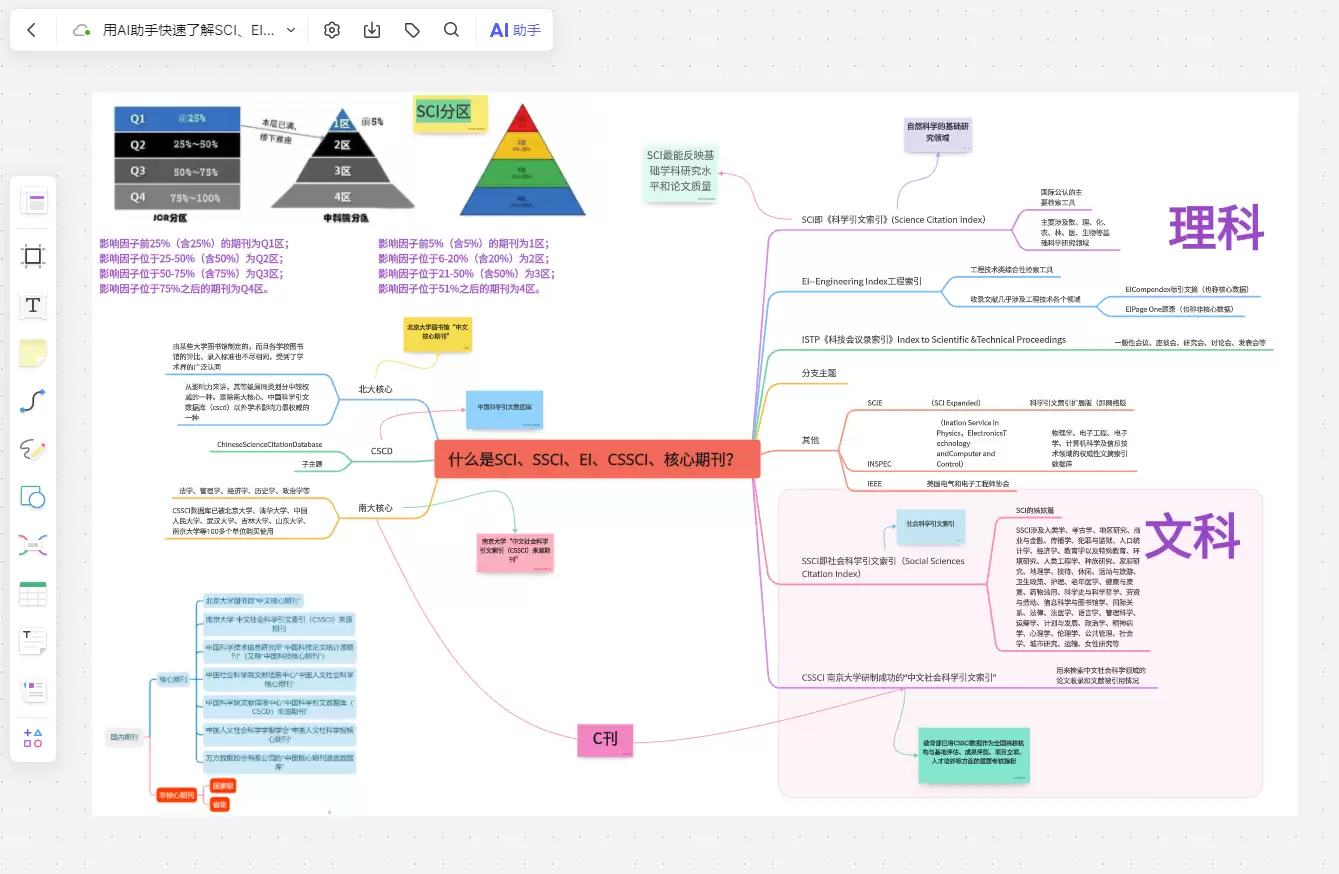The height and width of the screenshot is (874, 1339).
Task: Select the central red topic node
Action: pyautogui.click(x=597, y=459)
